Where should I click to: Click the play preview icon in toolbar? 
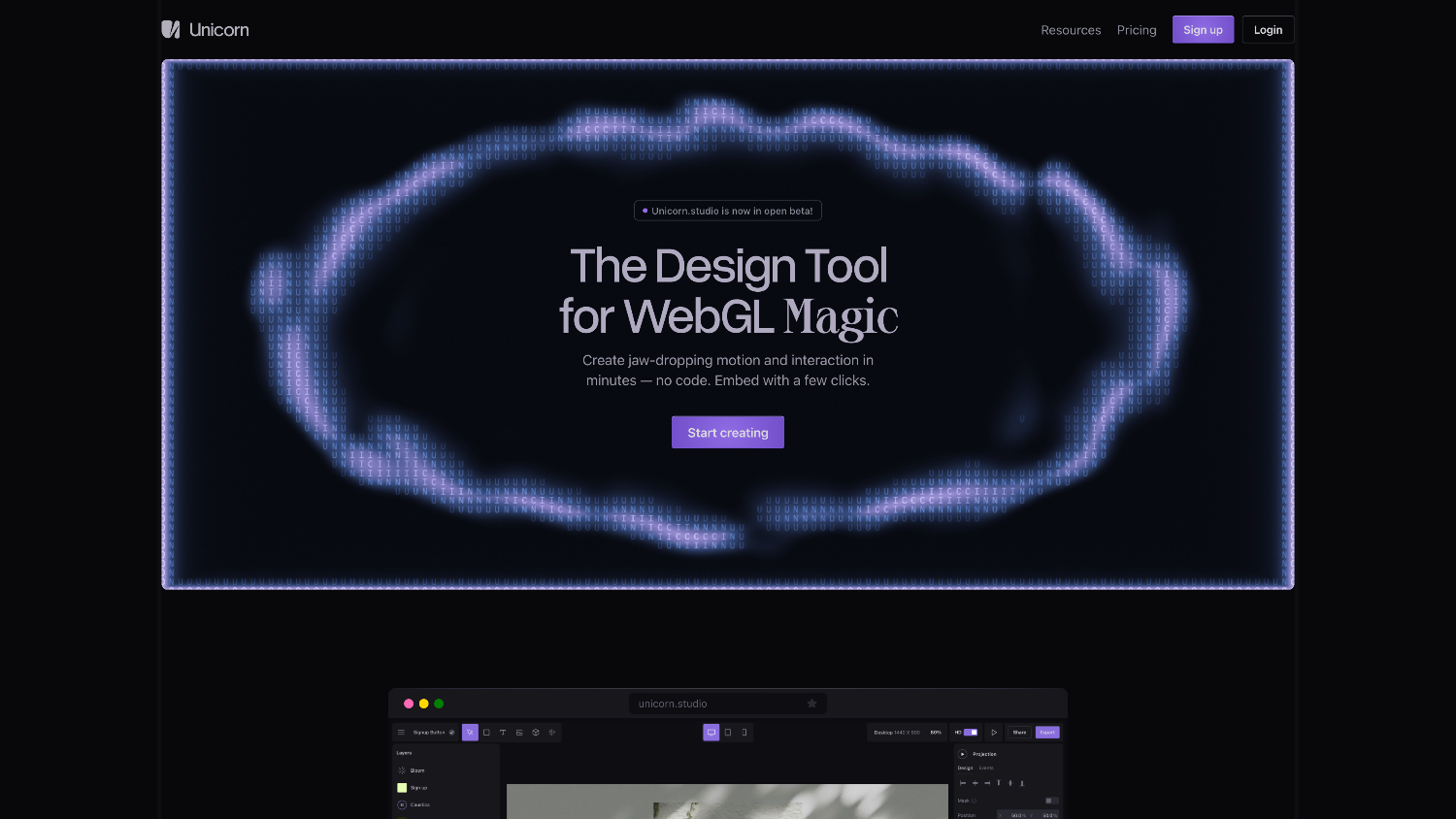[994, 733]
